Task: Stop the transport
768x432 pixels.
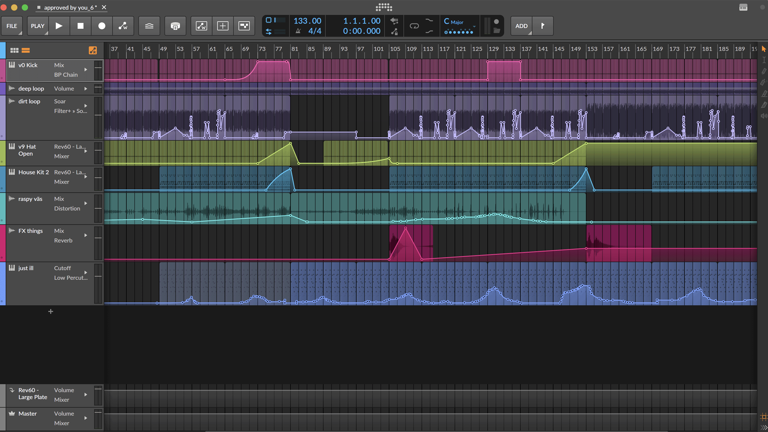Action: pyautogui.click(x=80, y=26)
